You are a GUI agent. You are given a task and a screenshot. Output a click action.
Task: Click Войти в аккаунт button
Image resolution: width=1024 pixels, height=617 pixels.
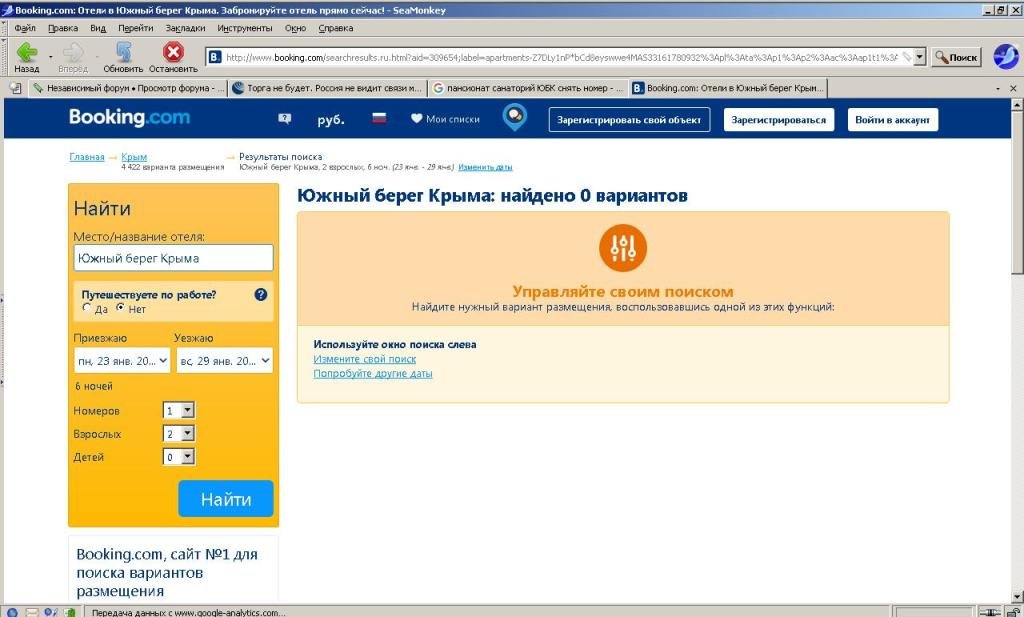pyautogui.click(x=892, y=119)
